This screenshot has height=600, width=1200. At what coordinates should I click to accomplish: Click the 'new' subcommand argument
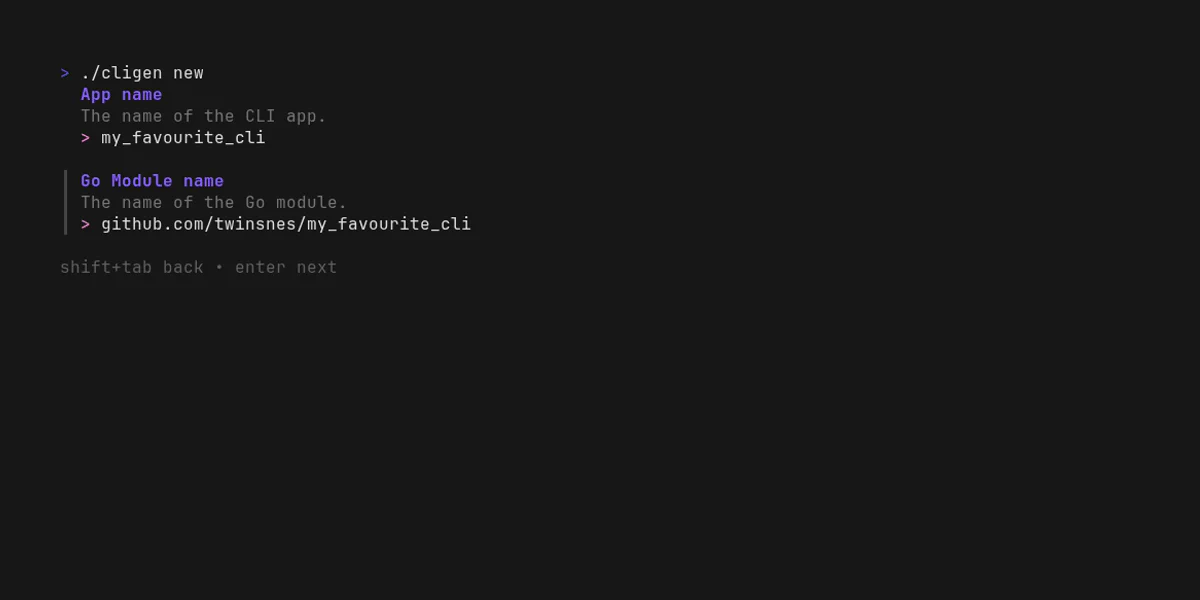point(188,73)
